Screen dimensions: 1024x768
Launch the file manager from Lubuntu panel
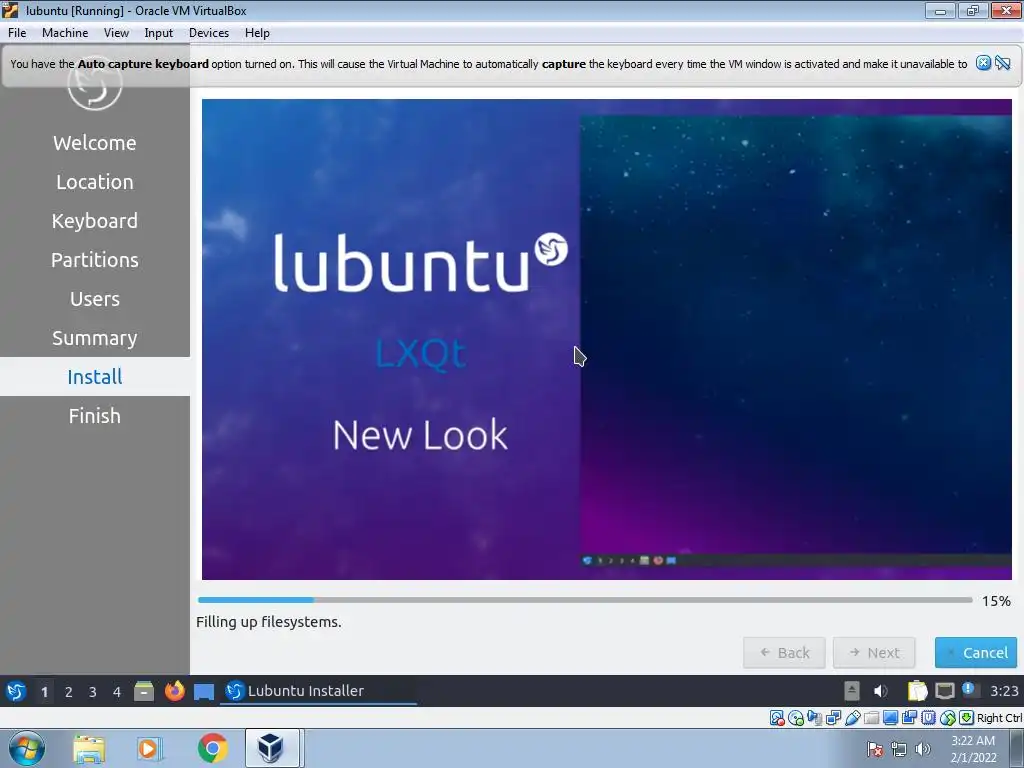pos(144,691)
